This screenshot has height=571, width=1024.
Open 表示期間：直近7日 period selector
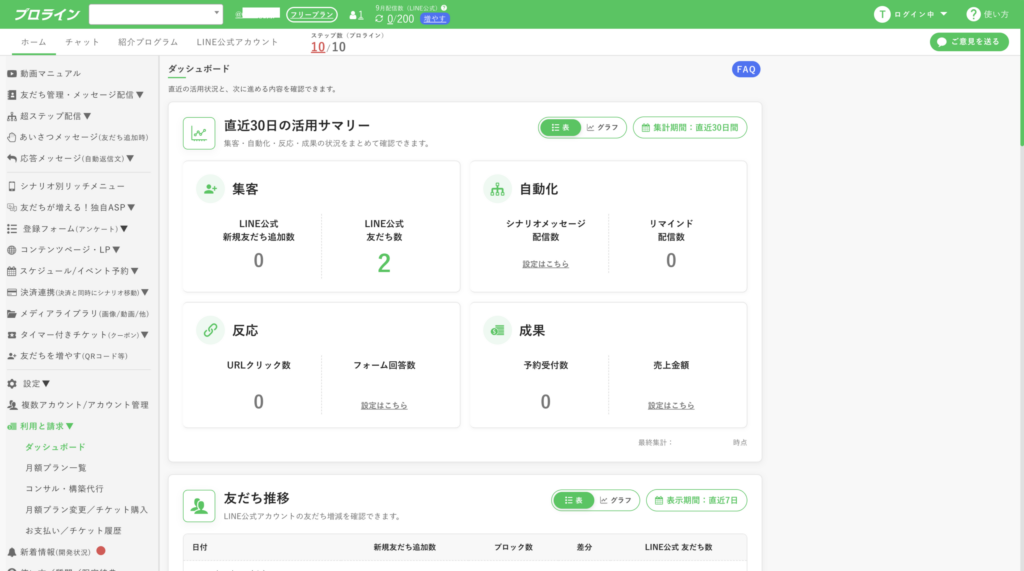(696, 500)
